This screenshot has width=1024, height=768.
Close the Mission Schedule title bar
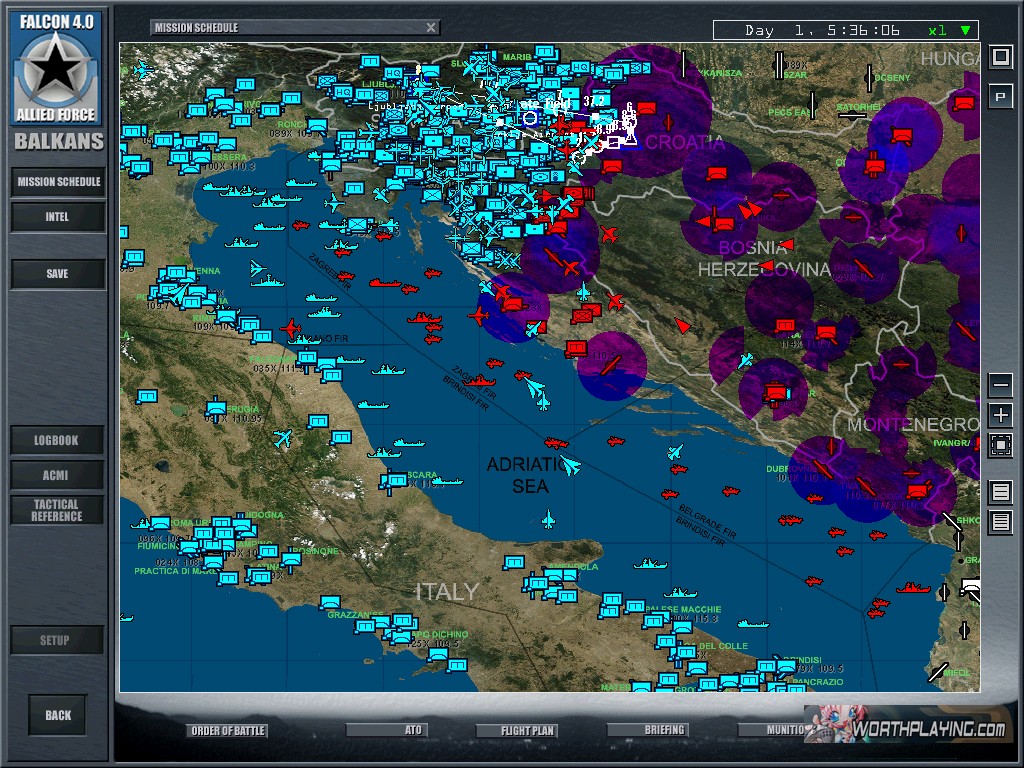tap(430, 28)
